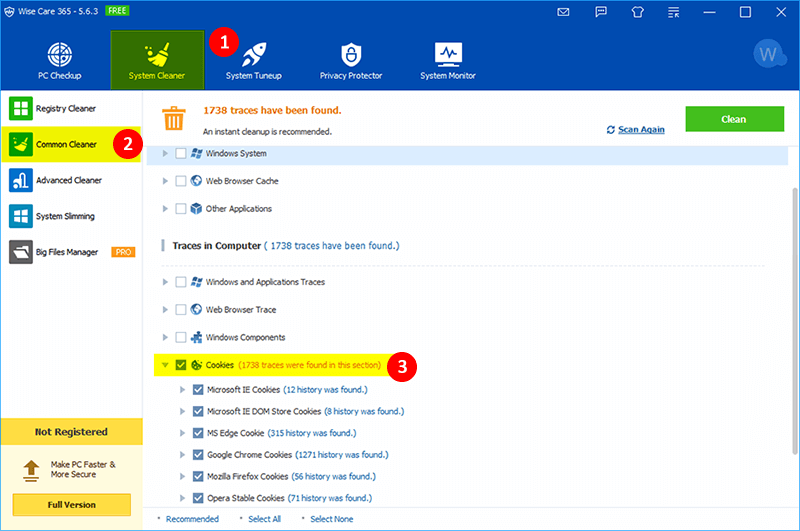800x531 pixels.
Task: Uncheck the Cookies section checkbox
Action: tap(181, 365)
